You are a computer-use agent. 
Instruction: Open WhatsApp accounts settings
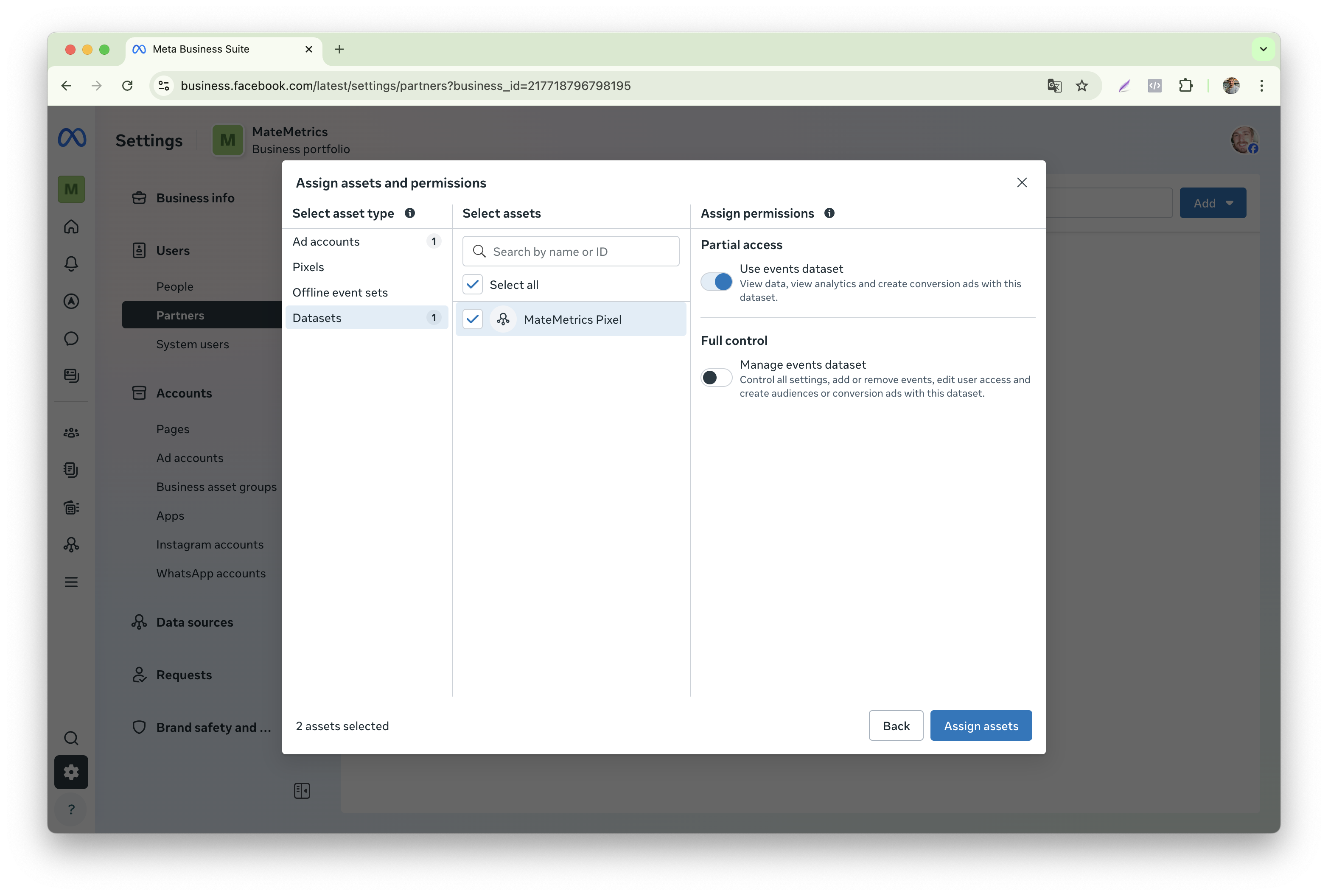click(x=211, y=573)
